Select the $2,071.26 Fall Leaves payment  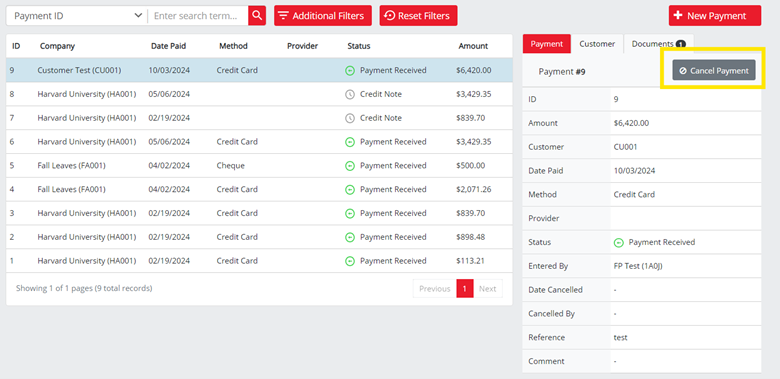coord(259,189)
